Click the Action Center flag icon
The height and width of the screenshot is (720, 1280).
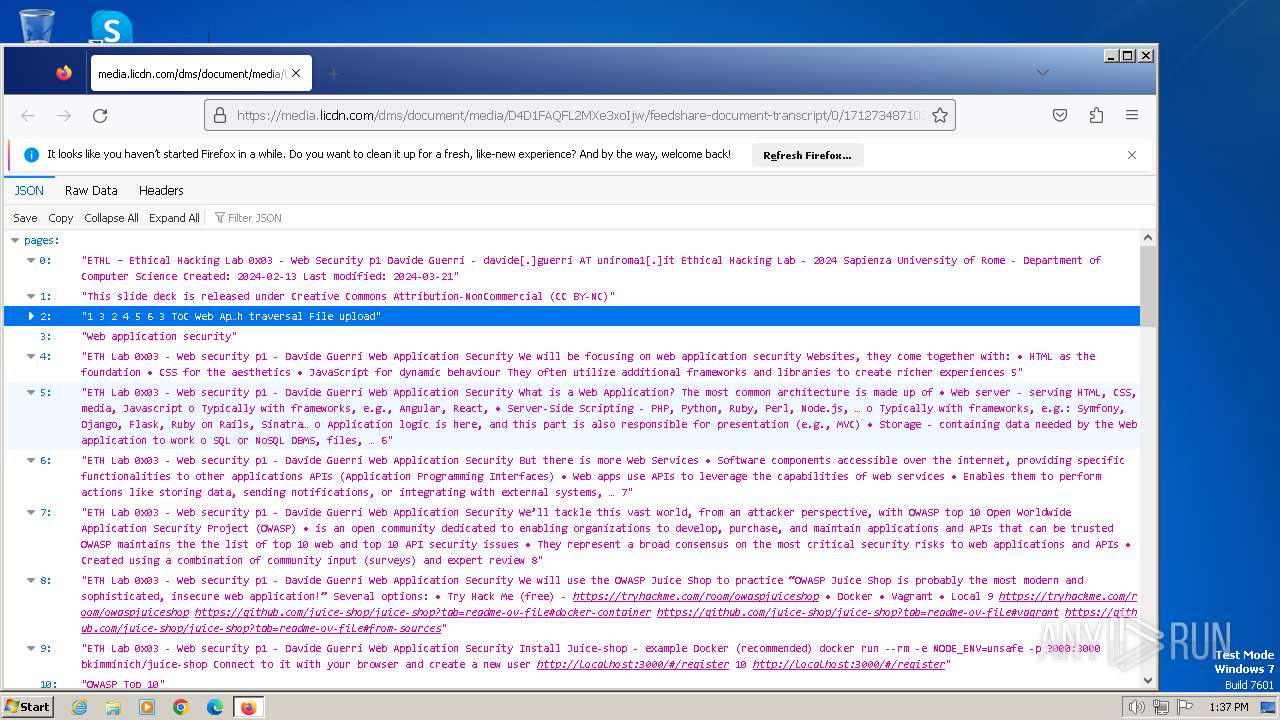pyautogui.click(x=1185, y=707)
